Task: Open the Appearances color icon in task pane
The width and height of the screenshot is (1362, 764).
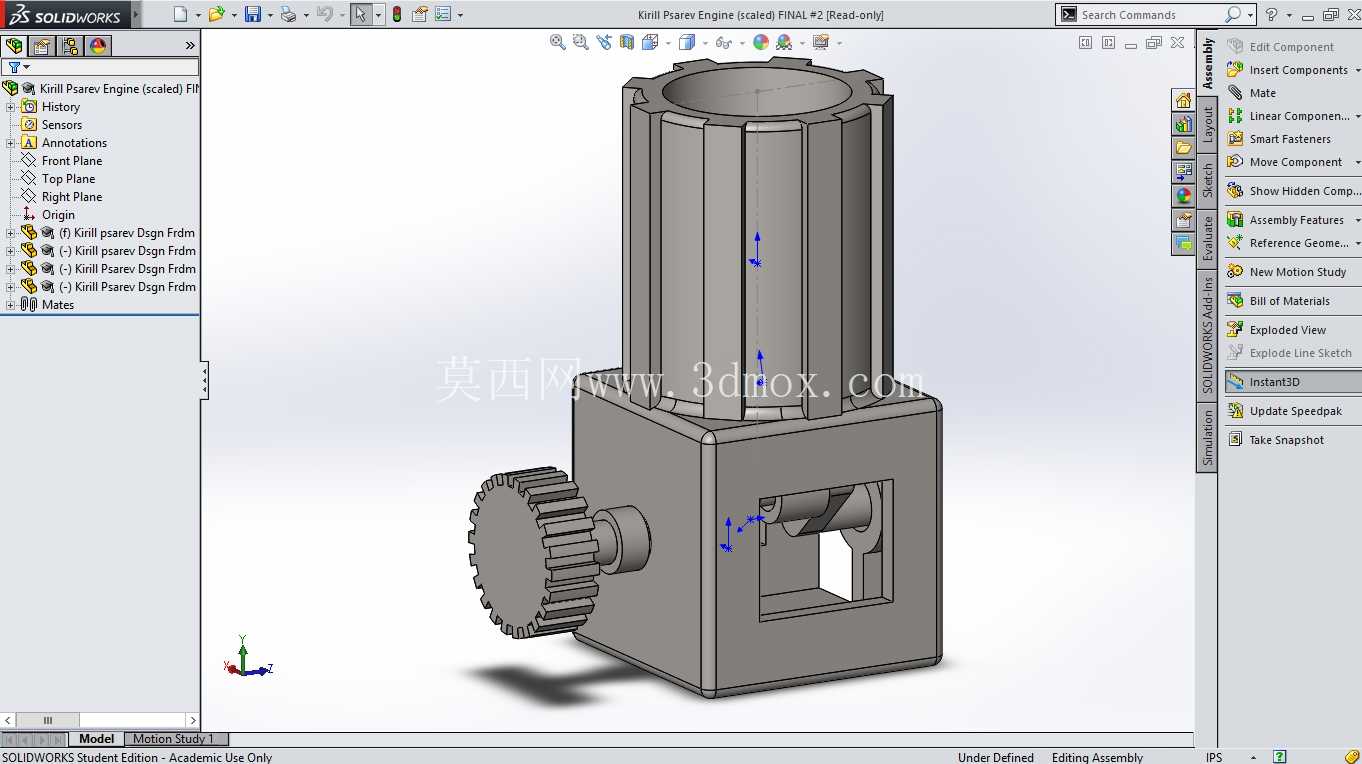Action: 1184,196
